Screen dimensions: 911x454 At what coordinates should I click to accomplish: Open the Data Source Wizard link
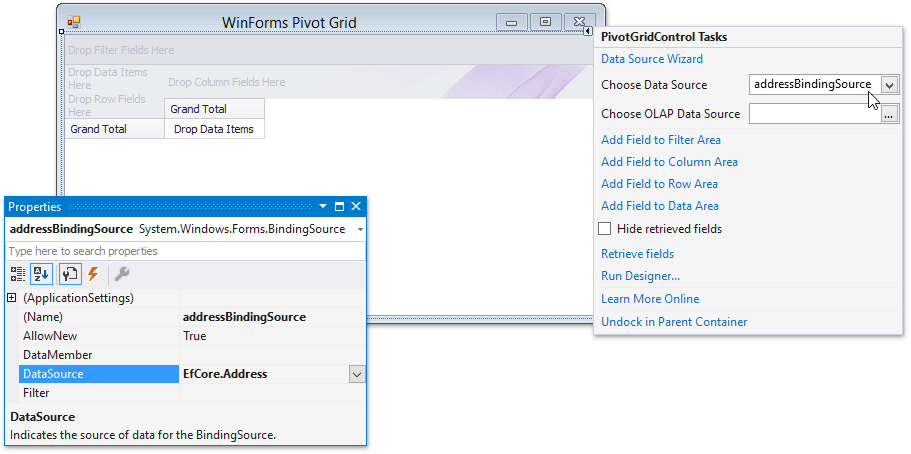tap(652, 59)
